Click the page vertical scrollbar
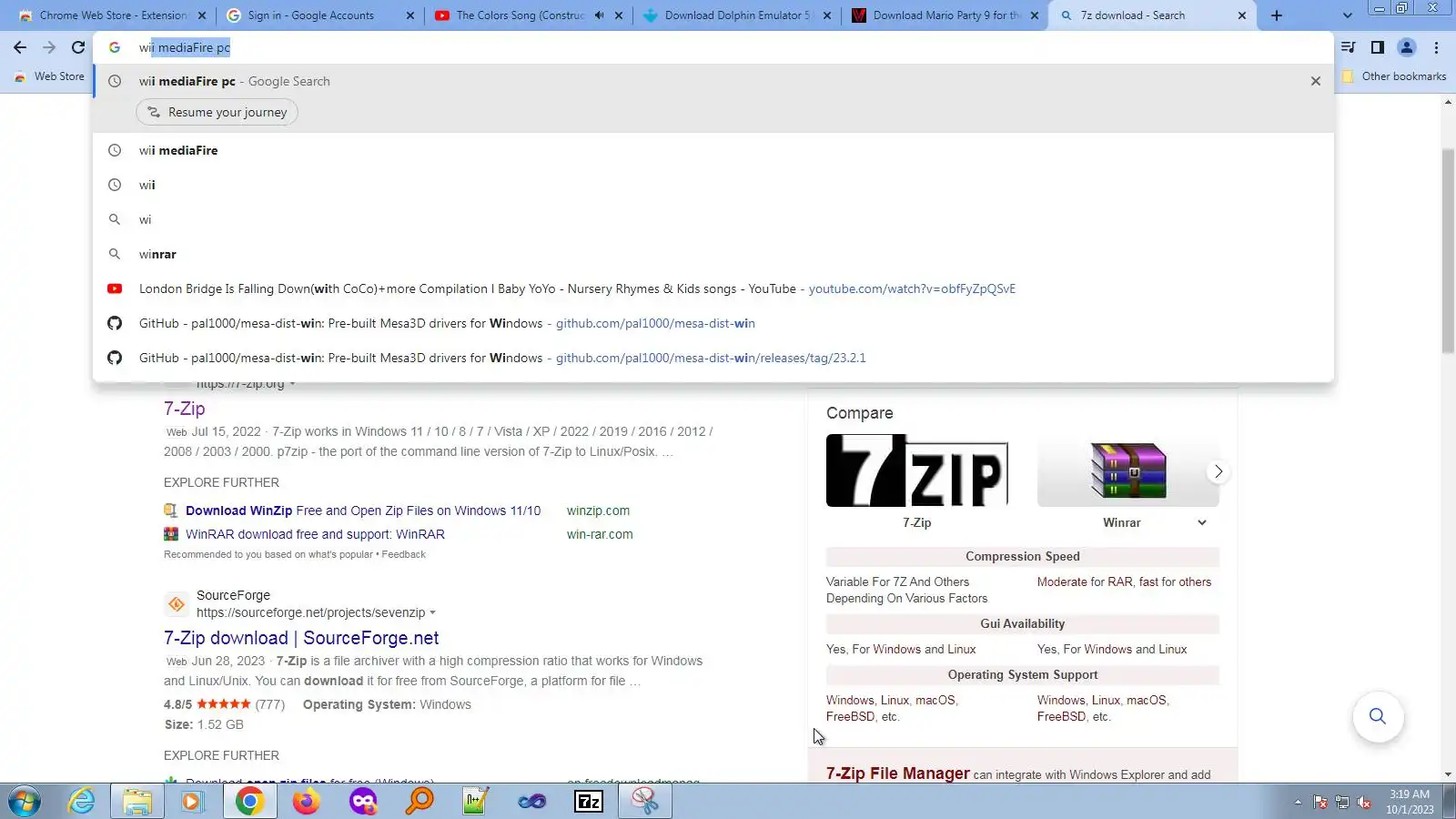Image resolution: width=1456 pixels, height=819 pixels. (1448, 250)
